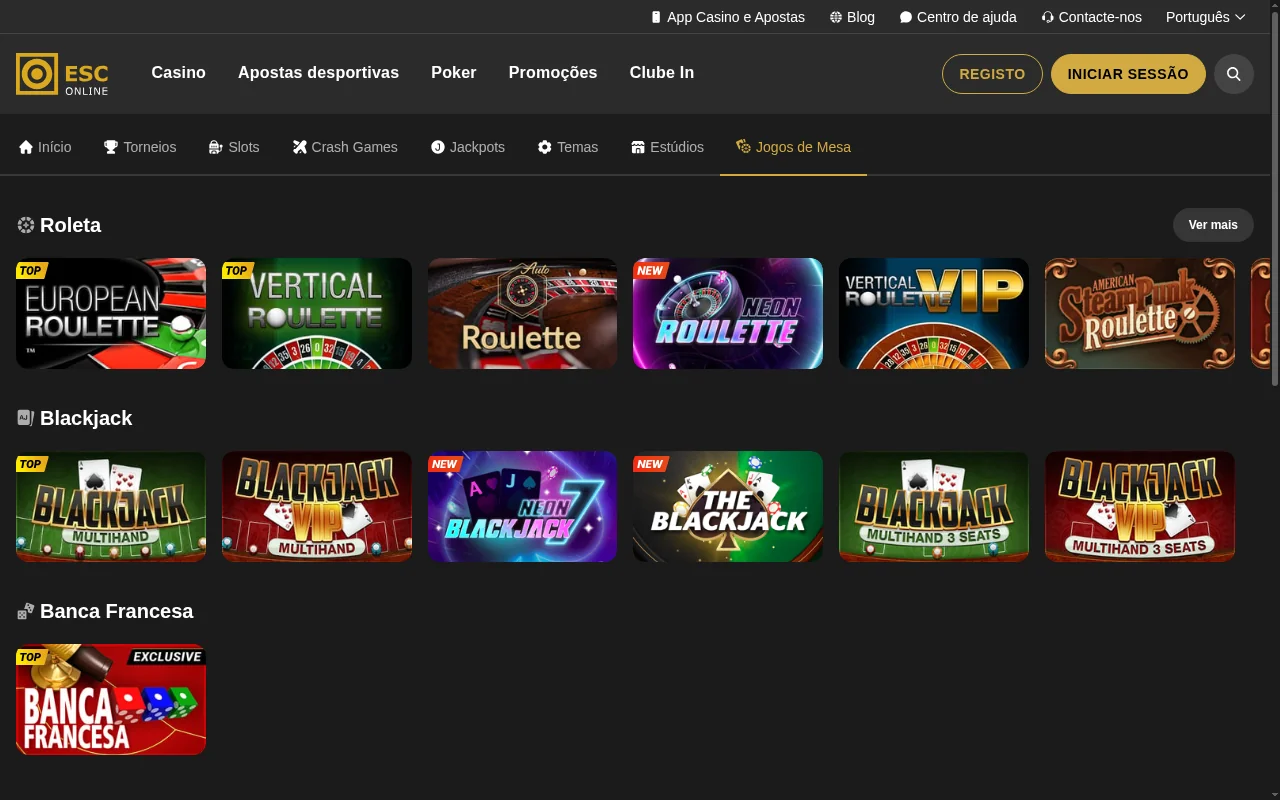Click the roulette wheel icon beside Roleta heading

click(26, 225)
